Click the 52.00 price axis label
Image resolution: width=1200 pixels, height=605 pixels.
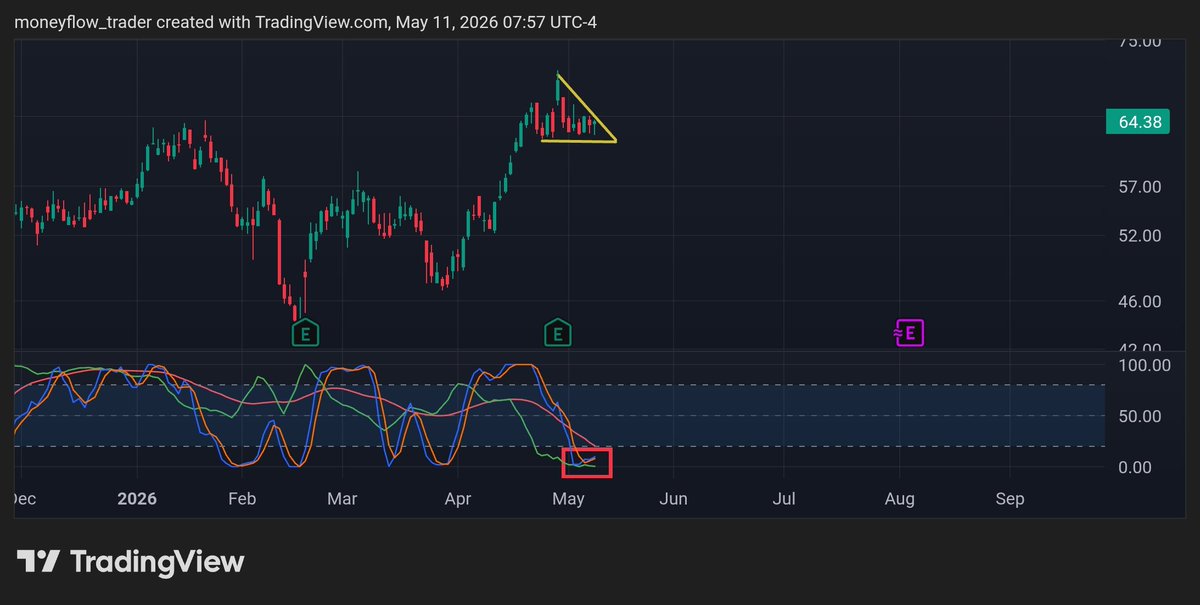(1139, 236)
